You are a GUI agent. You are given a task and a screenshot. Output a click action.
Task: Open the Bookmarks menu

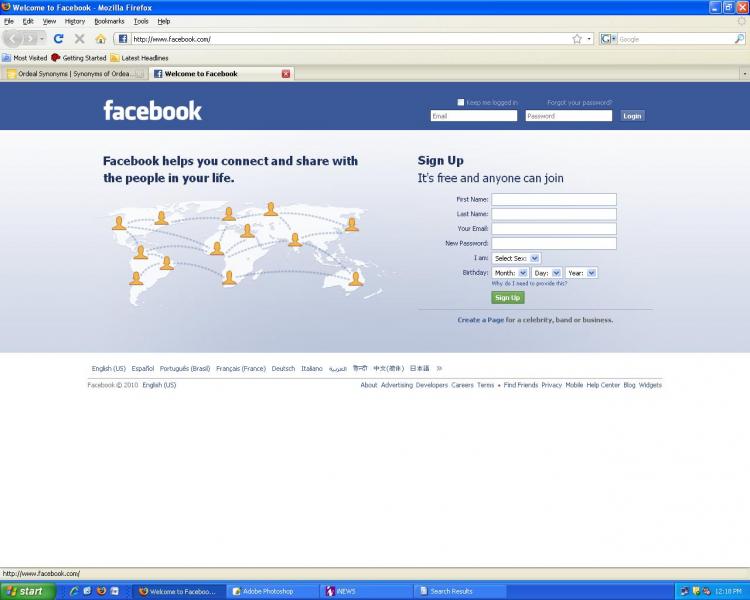pyautogui.click(x=109, y=22)
